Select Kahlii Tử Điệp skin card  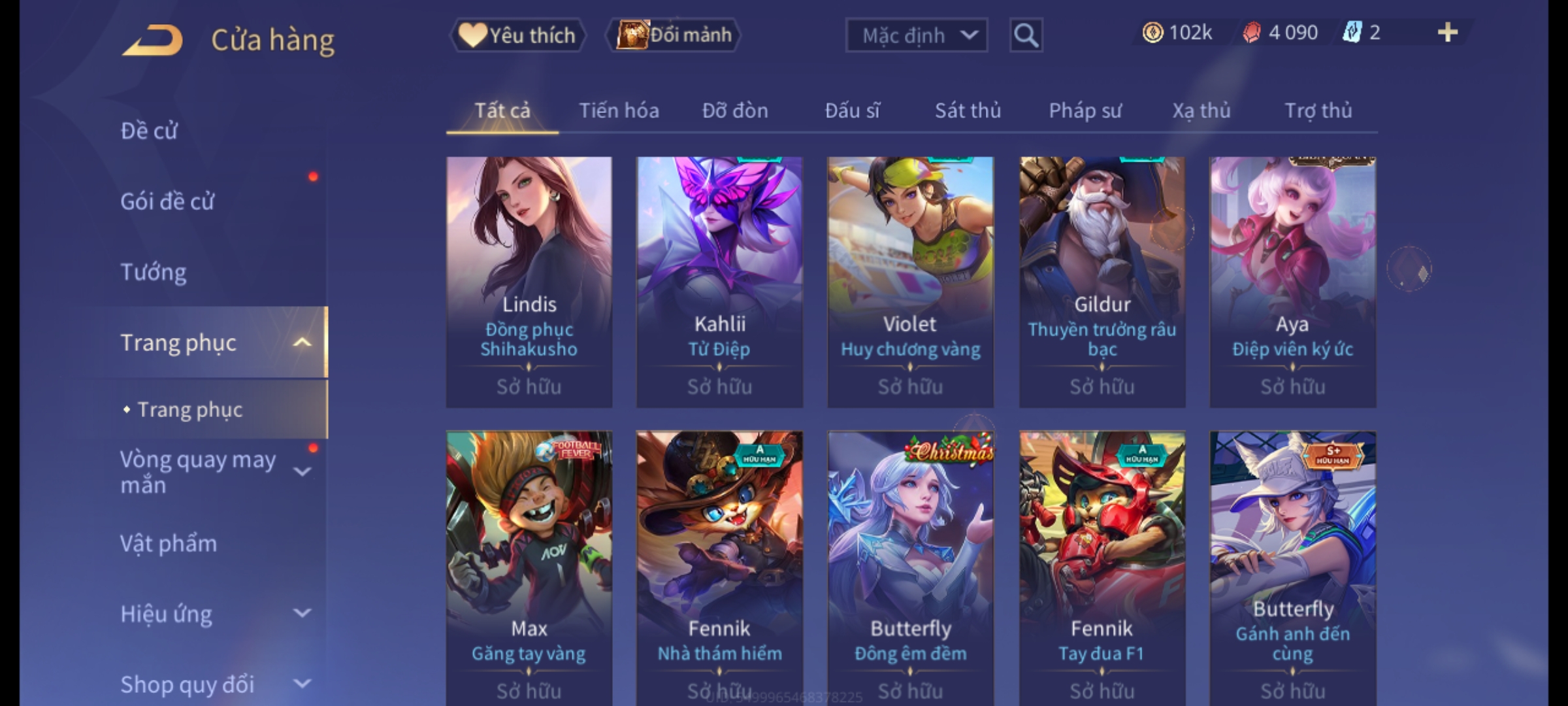tap(719, 282)
